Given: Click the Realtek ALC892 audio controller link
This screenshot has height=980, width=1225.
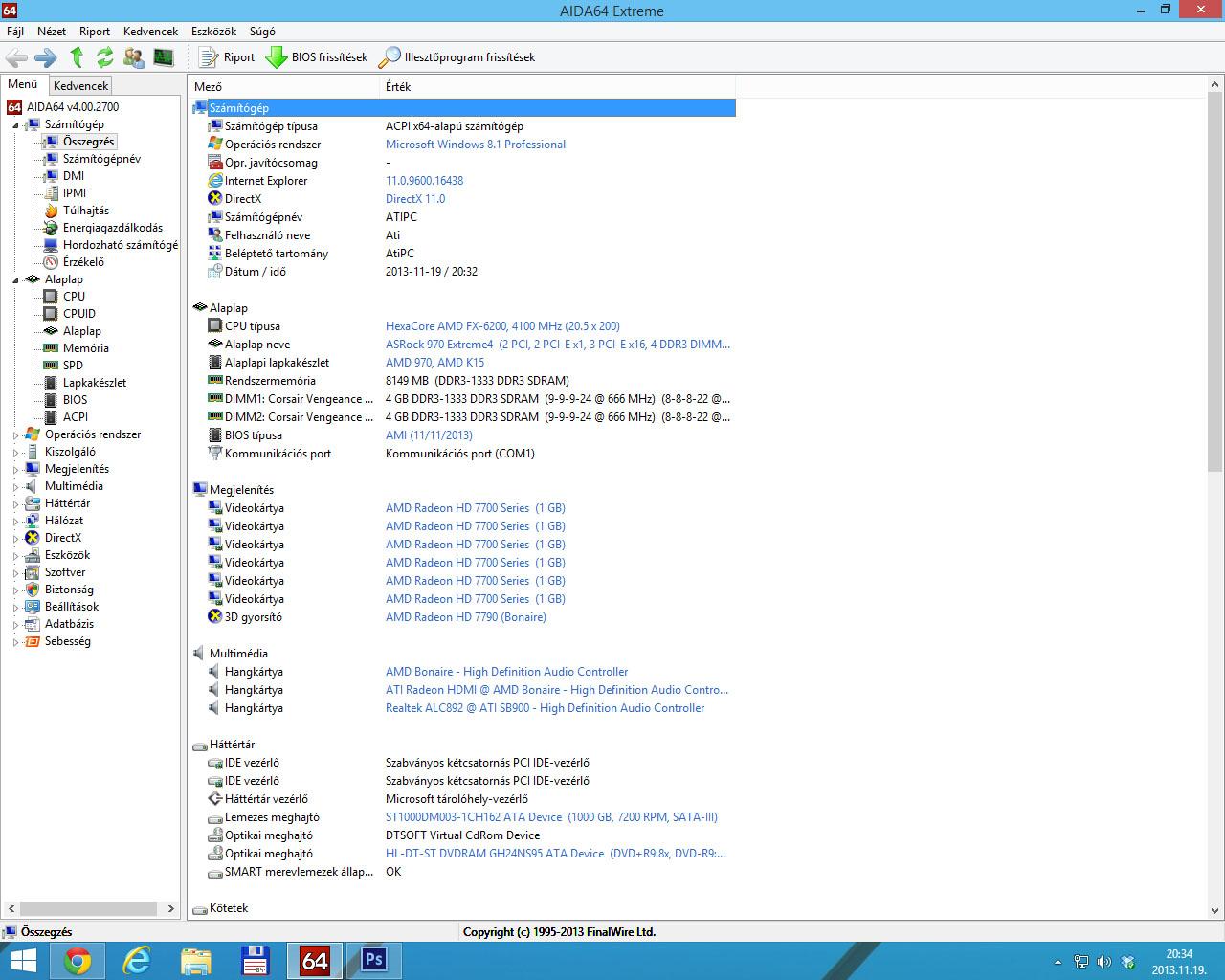Looking at the screenshot, I should click(x=546, y=708).
